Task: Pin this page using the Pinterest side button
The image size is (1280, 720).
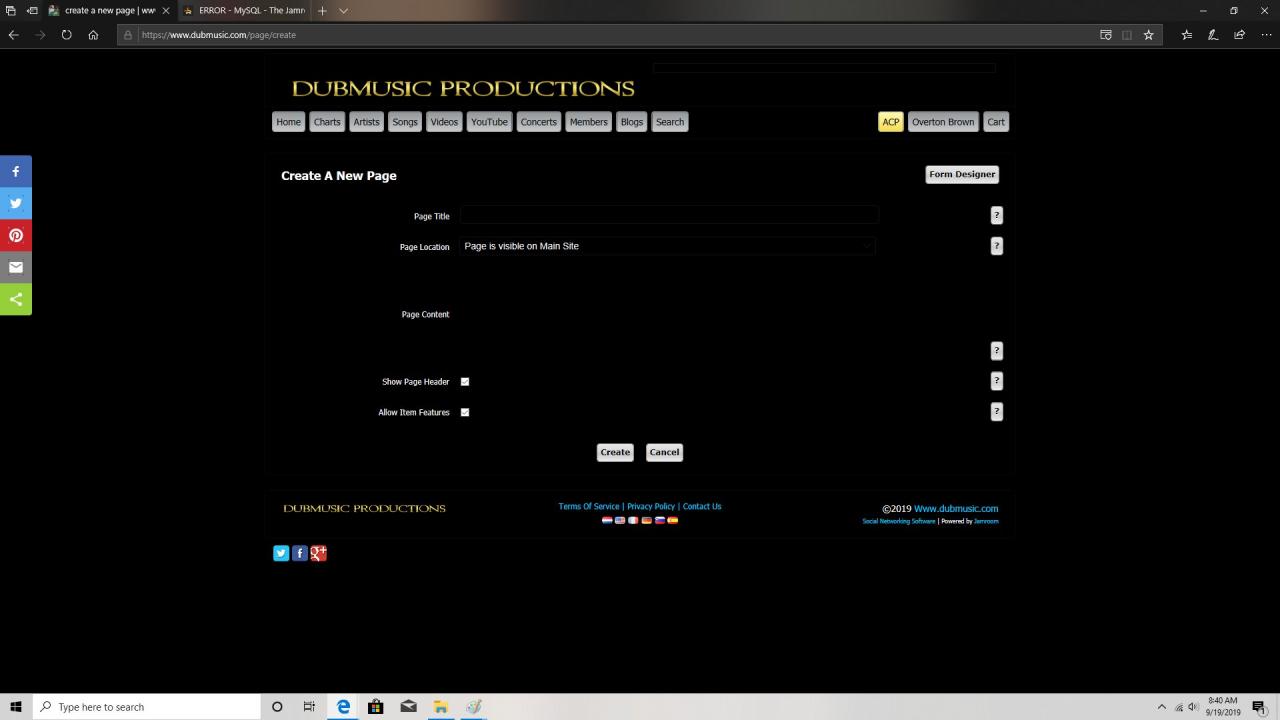Action: [x=16, y=235]
